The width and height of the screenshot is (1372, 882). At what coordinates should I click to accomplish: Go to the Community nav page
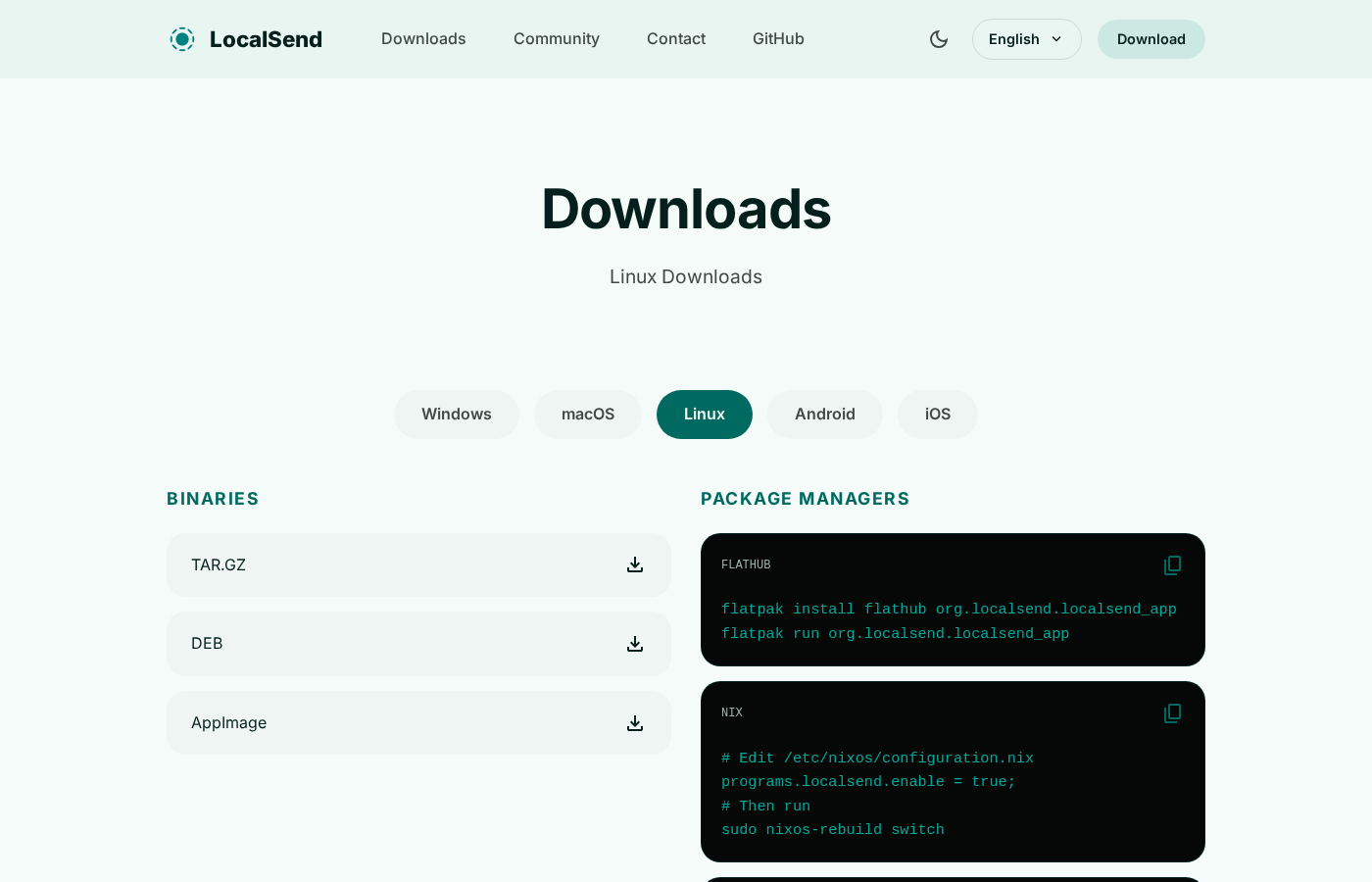tap(557, 39)
